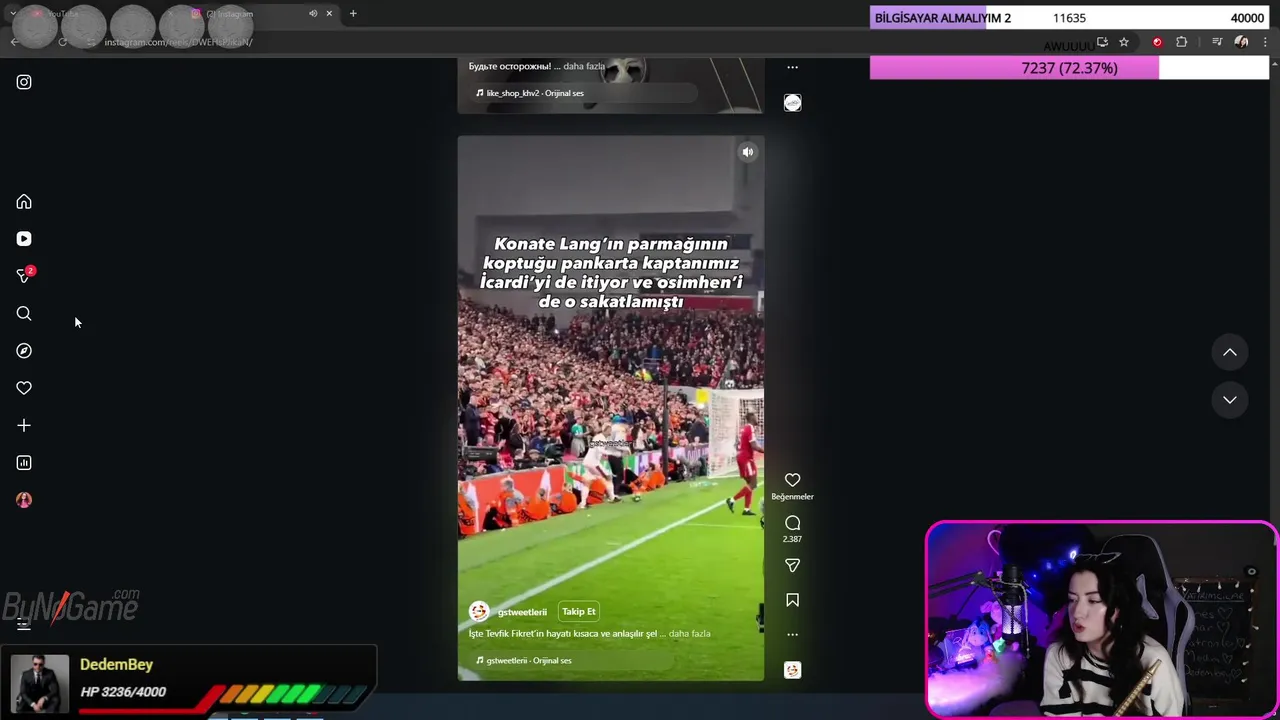
Task: Save the gstweetlerii reel with bookmark
Action: [x=792, y=600]
